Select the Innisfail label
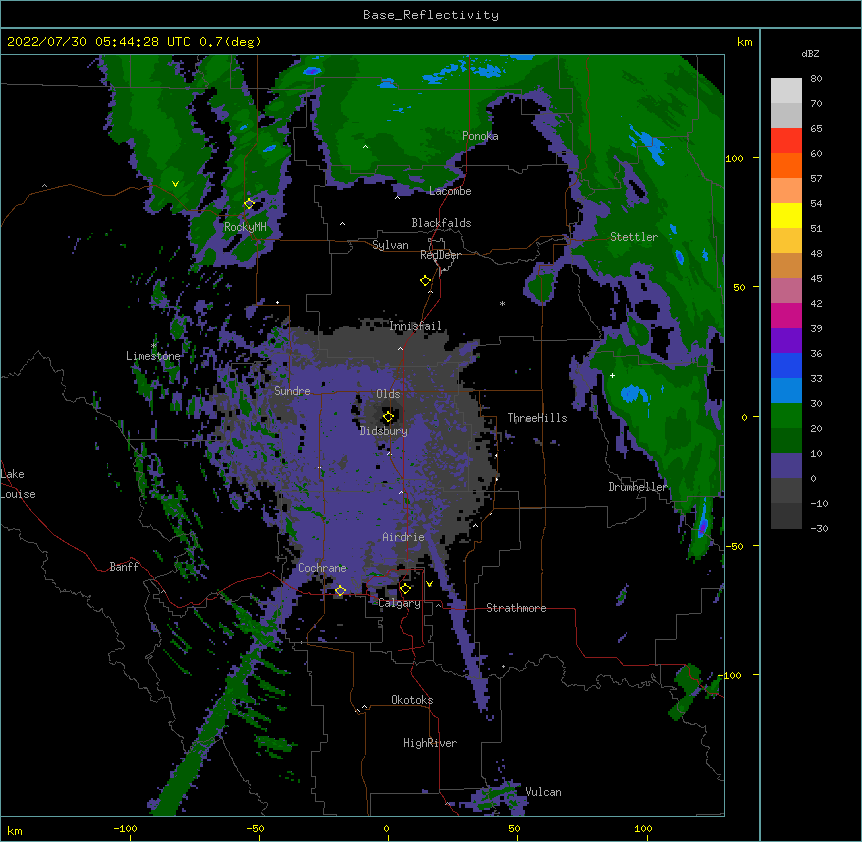862x842 pixels. pyautogui.click(x=415, y=326)
